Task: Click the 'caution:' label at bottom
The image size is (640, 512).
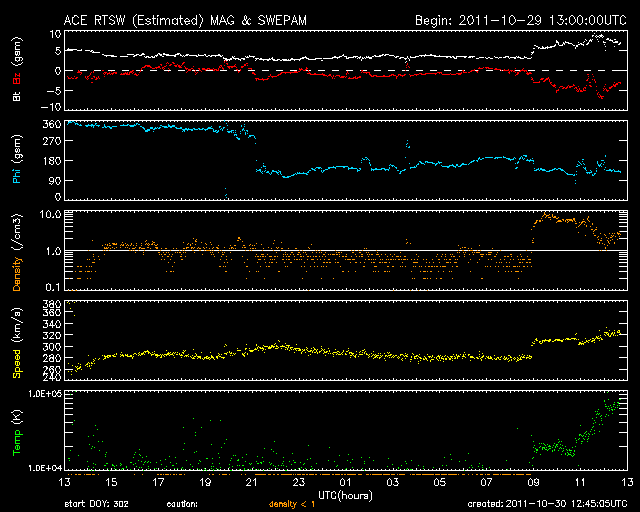Action: (182, 504)
